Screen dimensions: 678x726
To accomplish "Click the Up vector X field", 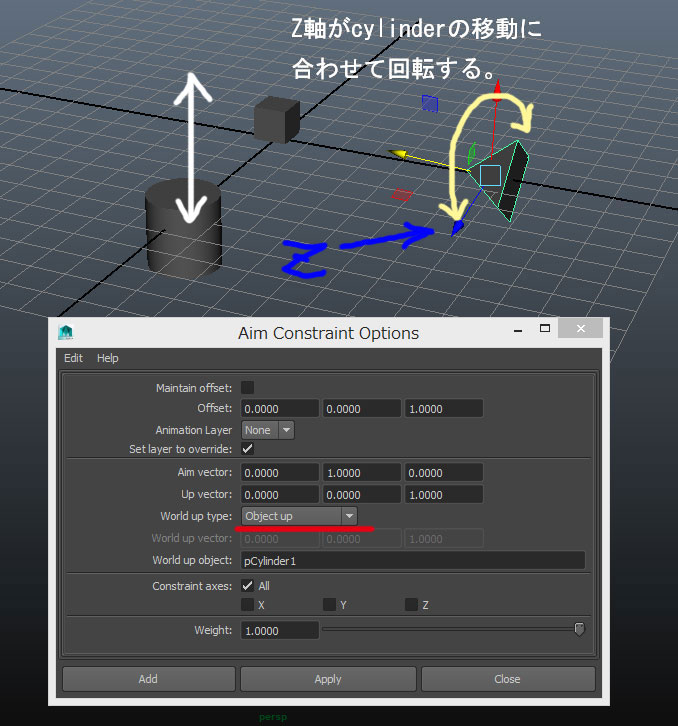I will [280, 494].
